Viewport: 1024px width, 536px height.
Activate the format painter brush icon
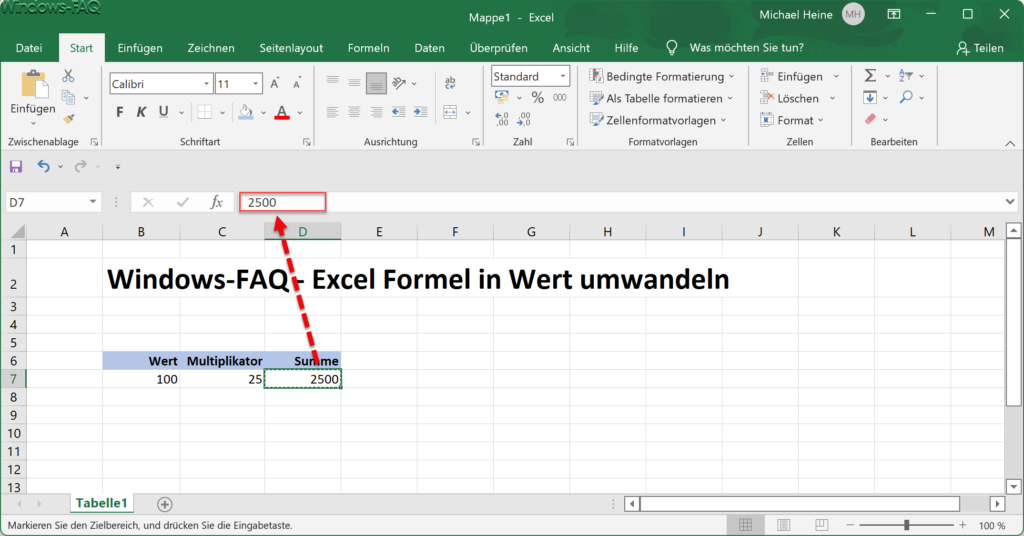pos(69,119)
